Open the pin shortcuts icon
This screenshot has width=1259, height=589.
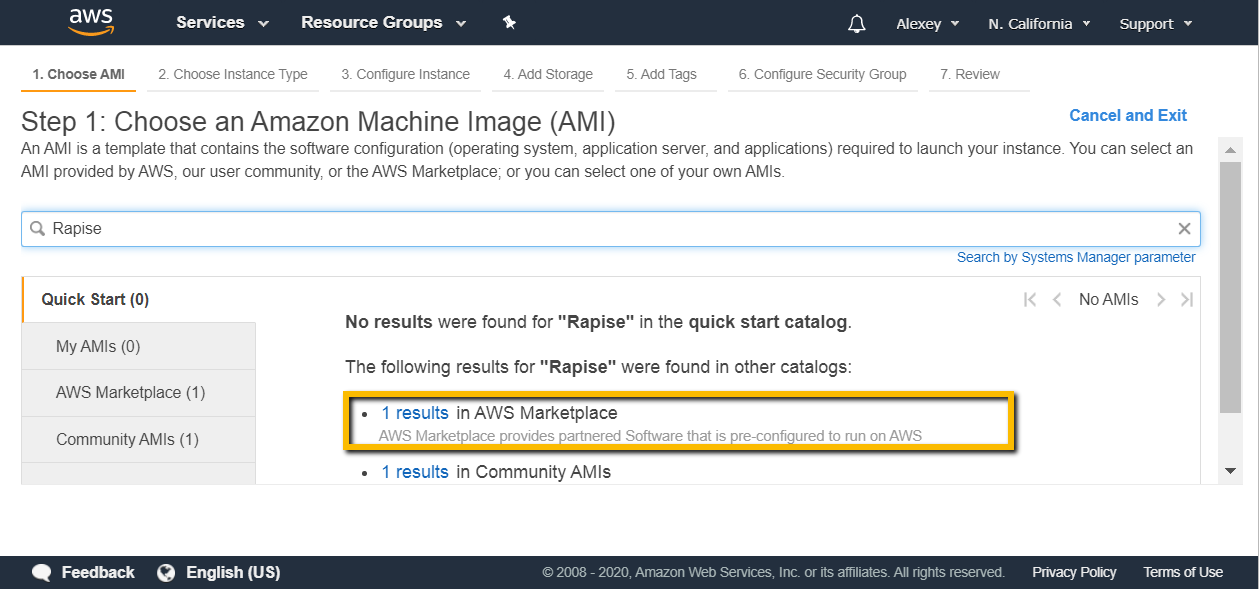(x=509, y=23)
